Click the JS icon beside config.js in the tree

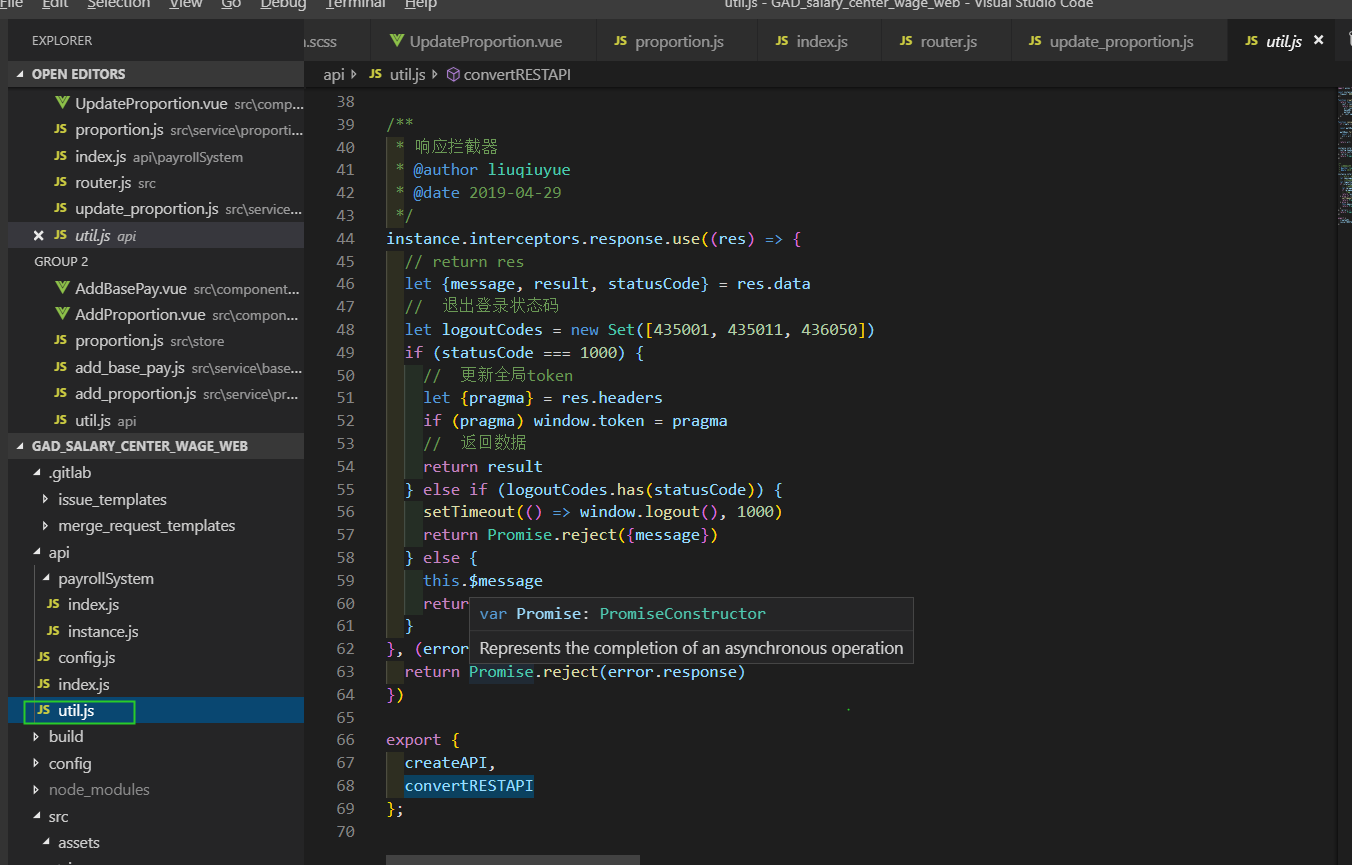pos(44,658)
